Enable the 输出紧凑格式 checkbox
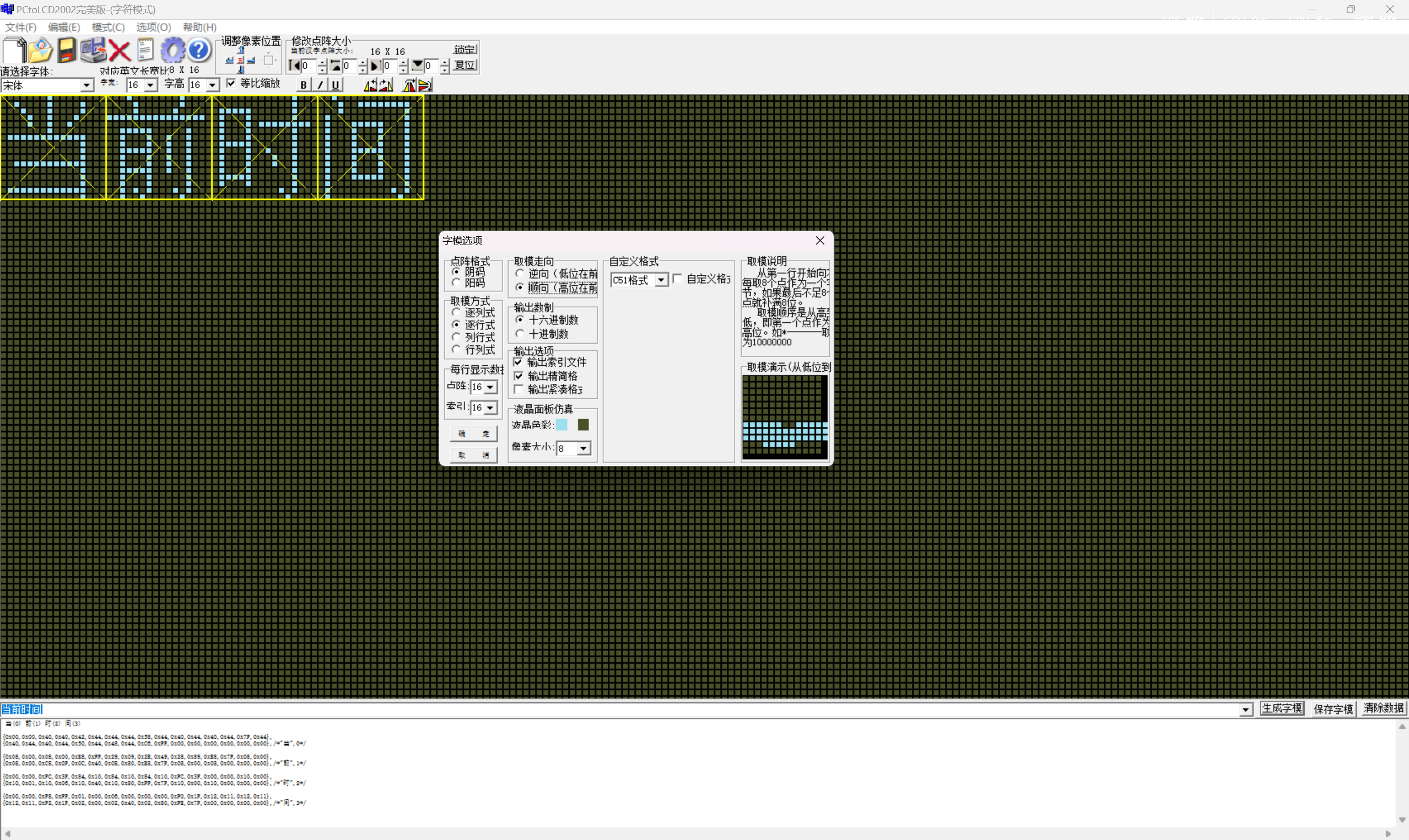 coord(519,389)
